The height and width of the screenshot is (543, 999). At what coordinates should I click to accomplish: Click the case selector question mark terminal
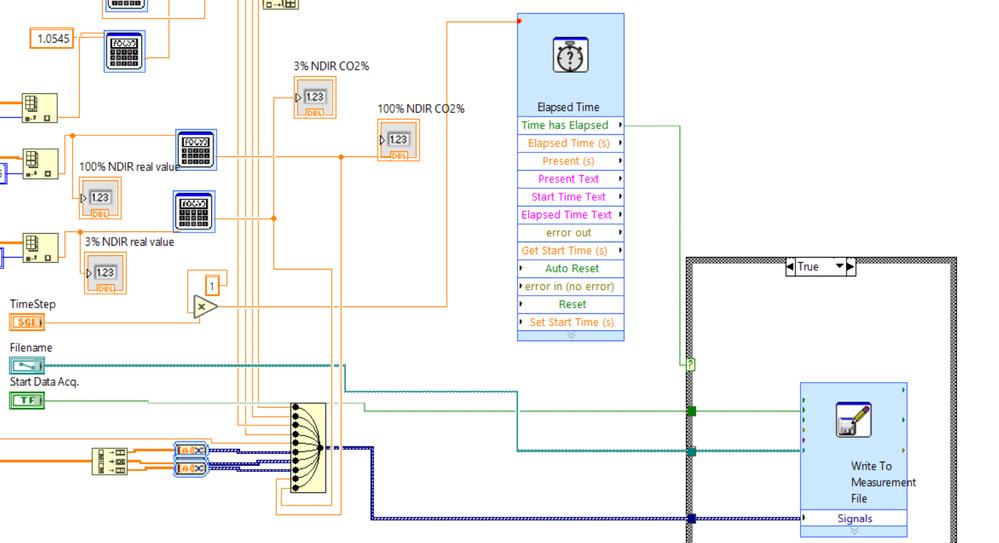coord(691,365)
